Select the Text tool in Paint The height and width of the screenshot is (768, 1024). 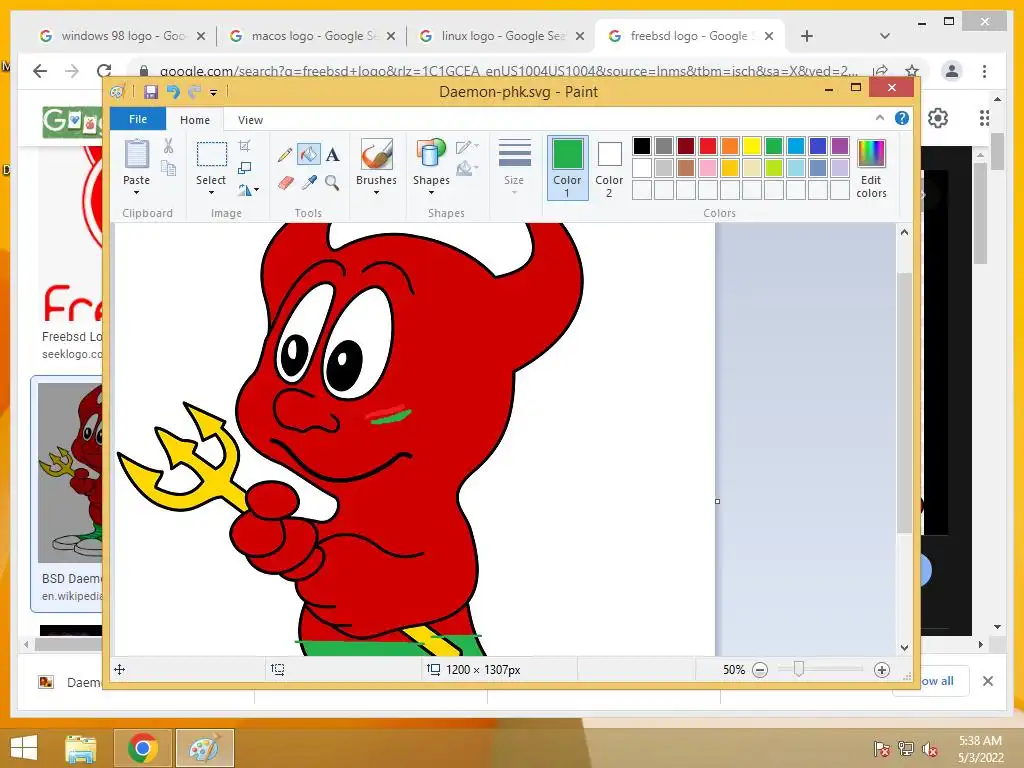[x=332, y=155]
